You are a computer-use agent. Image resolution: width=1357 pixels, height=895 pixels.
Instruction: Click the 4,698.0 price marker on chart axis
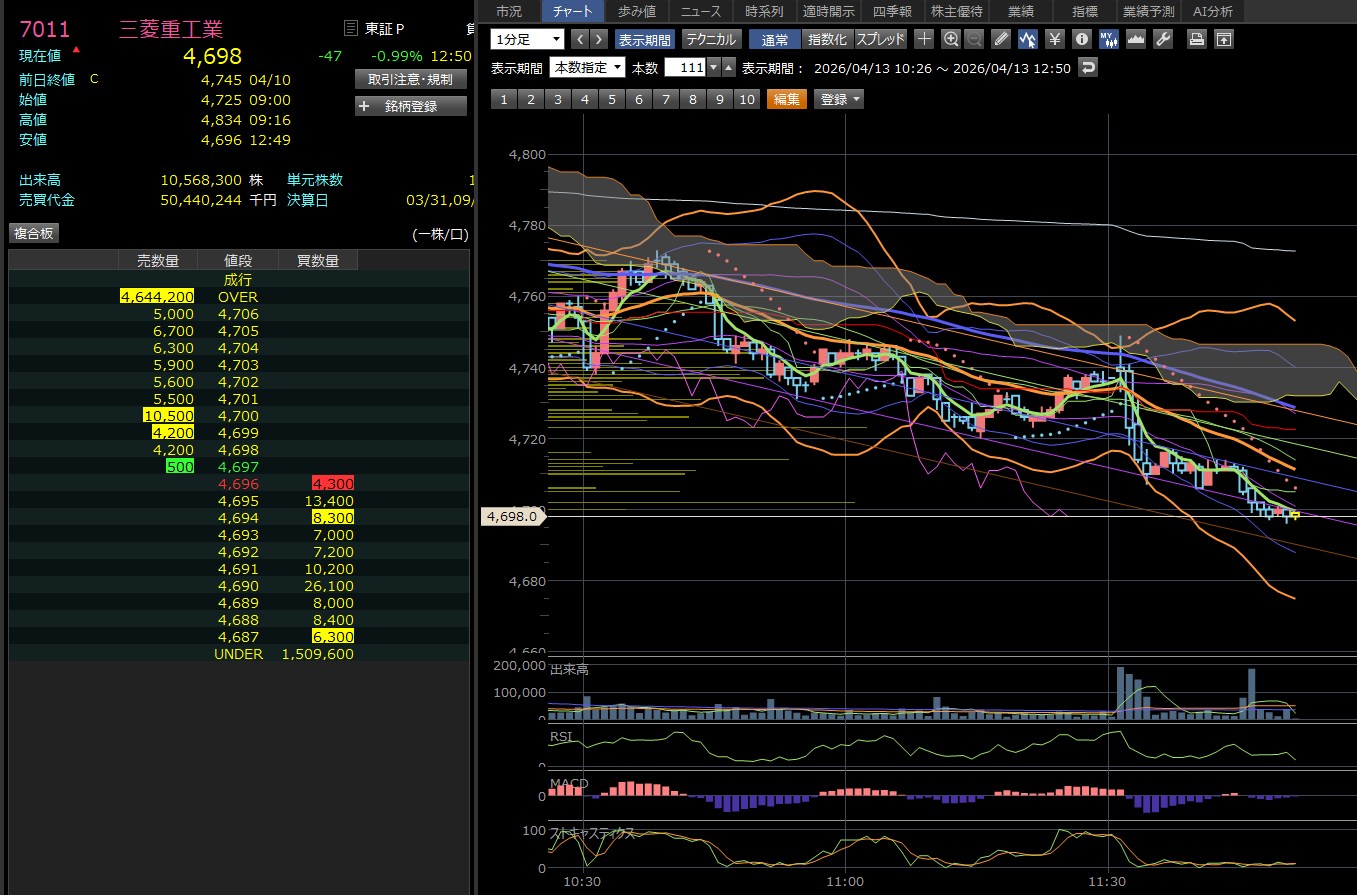(513, 516)
